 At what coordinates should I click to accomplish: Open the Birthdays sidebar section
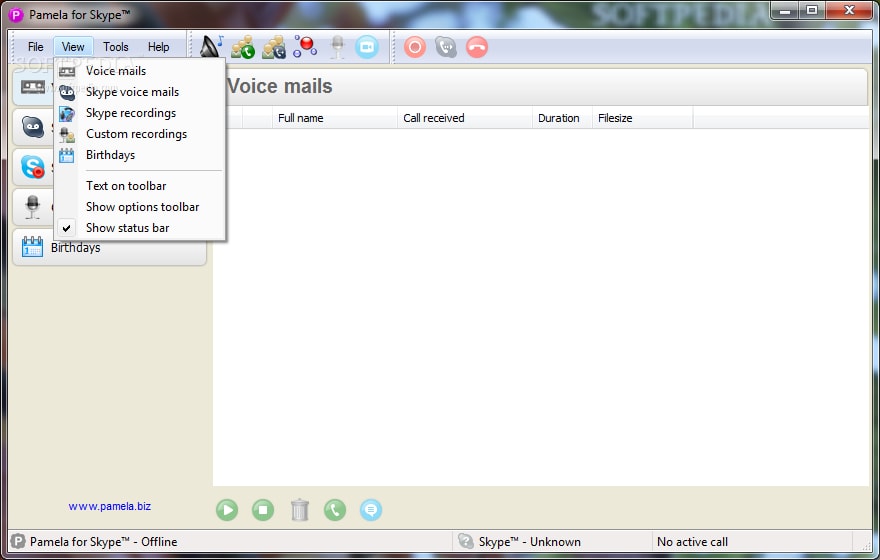[109, 247]
